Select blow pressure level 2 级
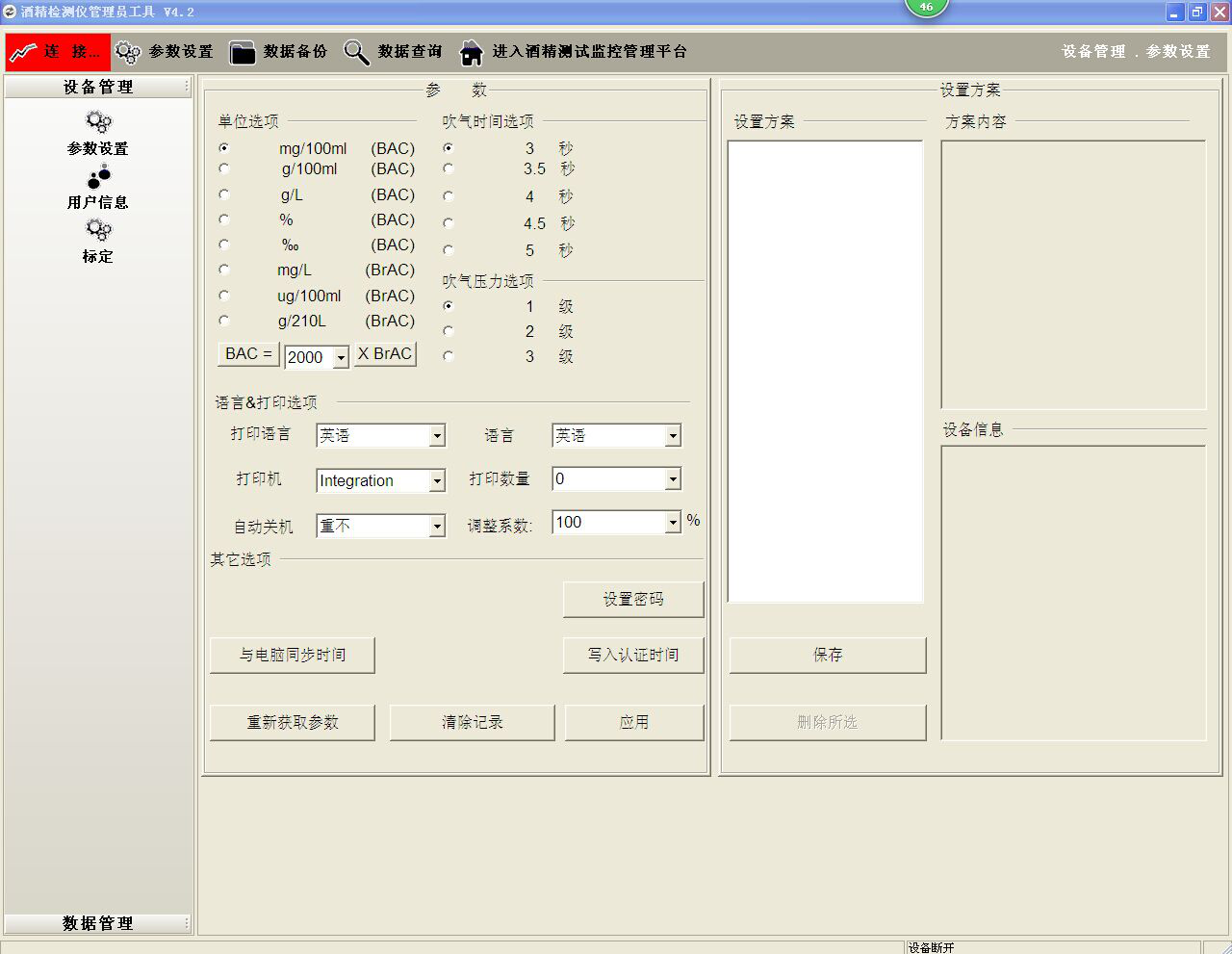The width and height of the screenshot is (1232, 954). 449,331
